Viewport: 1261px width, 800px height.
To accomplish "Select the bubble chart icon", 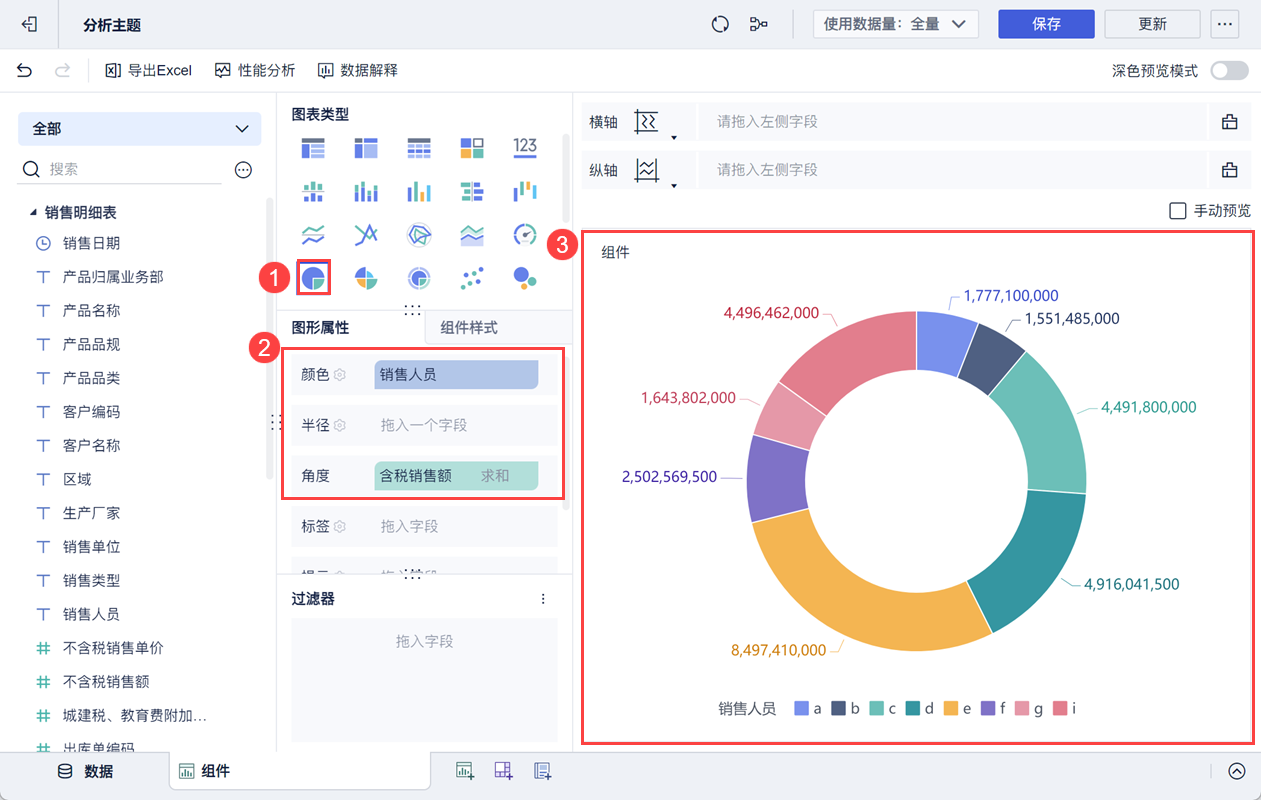I will [525, 278].
